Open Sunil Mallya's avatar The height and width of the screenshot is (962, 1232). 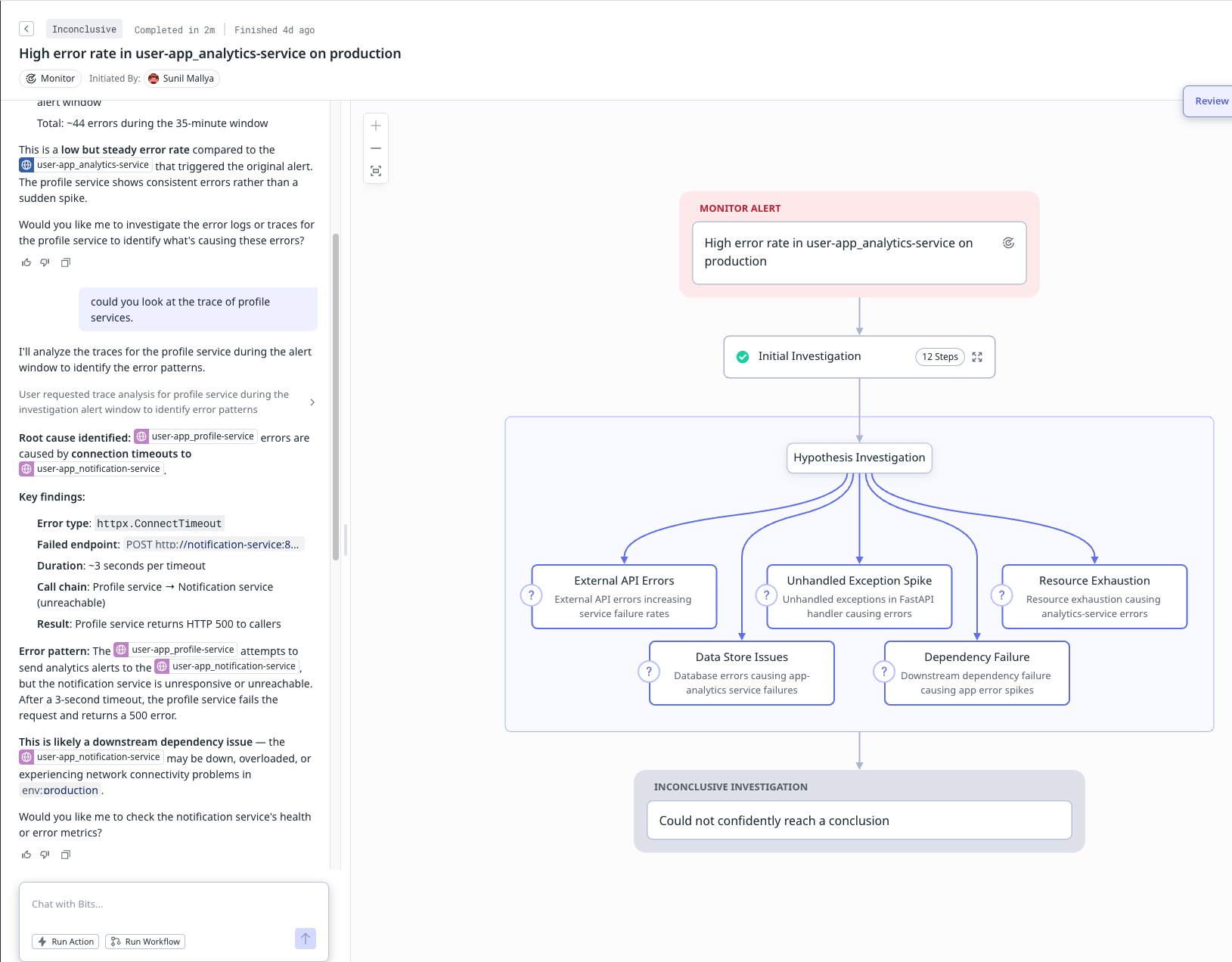click(154, 78)
